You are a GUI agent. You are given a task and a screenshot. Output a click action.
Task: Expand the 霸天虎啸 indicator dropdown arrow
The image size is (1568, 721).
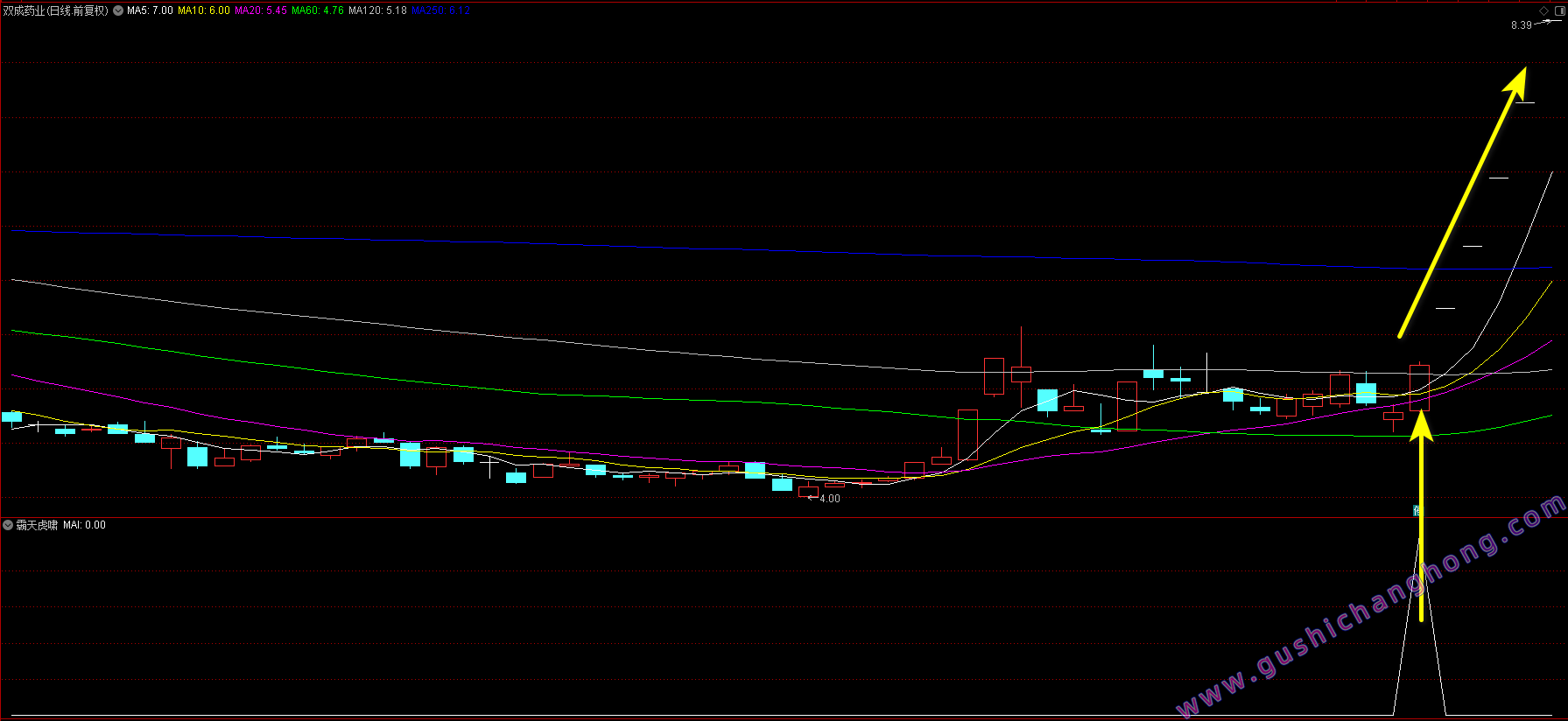8,525
